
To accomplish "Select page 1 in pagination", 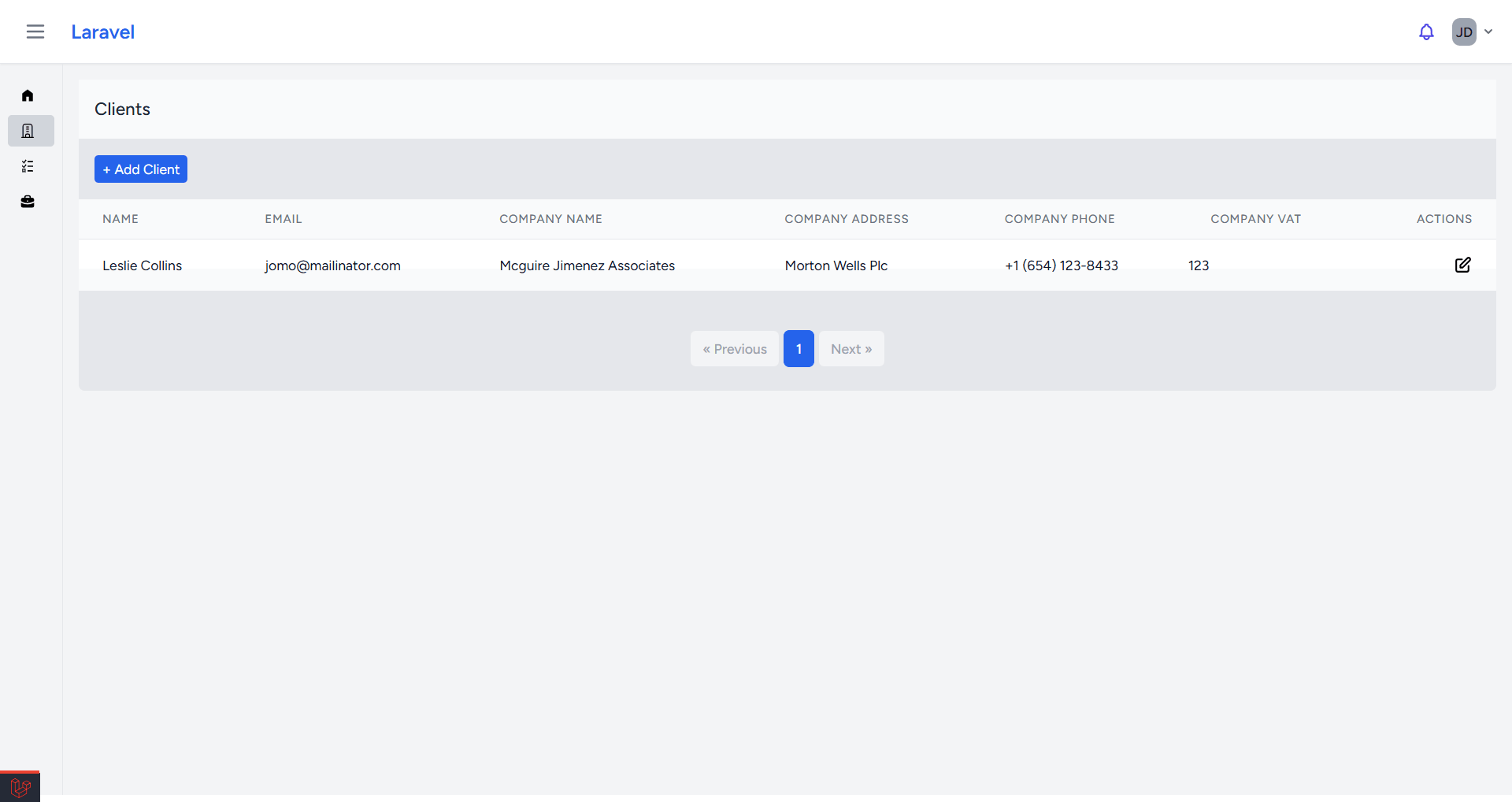I will [799, 349].
